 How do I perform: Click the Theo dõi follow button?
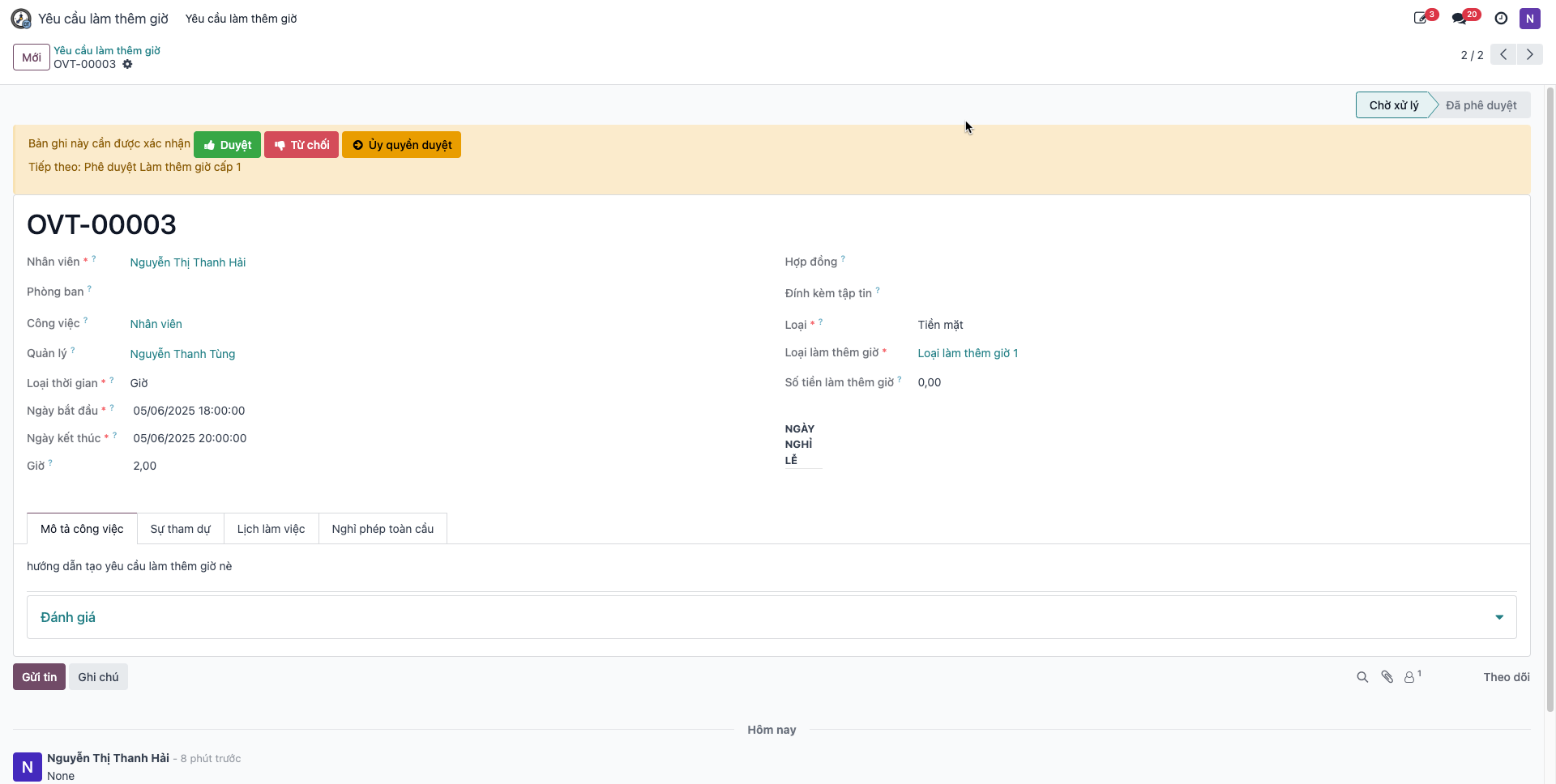point(1507,677)
